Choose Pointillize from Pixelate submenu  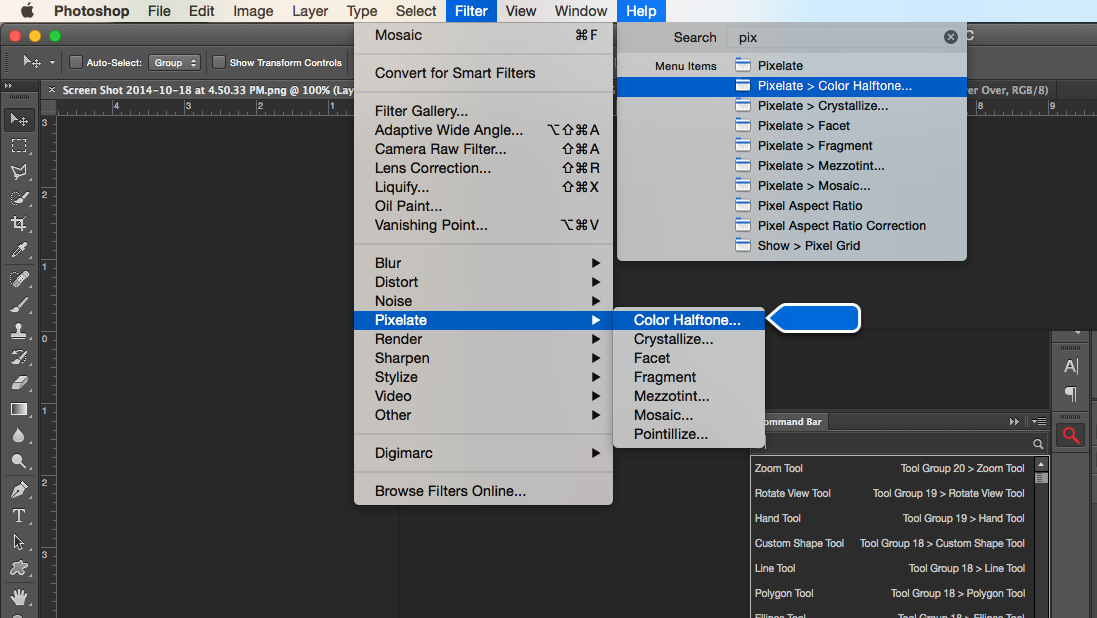coord(688,434)
